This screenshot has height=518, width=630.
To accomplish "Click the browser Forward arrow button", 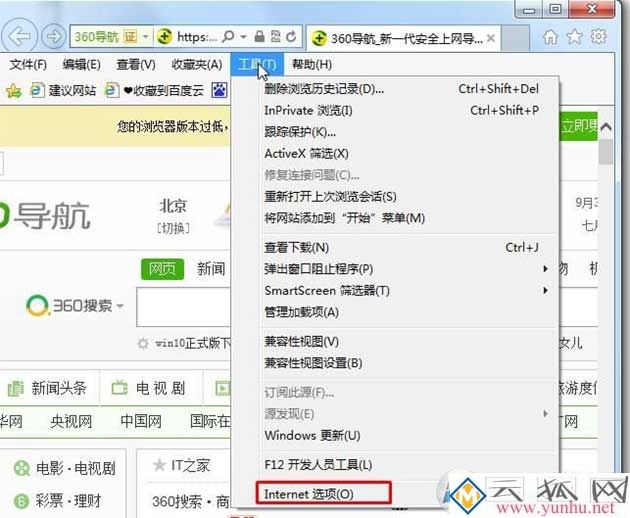I will click(53, 37).
